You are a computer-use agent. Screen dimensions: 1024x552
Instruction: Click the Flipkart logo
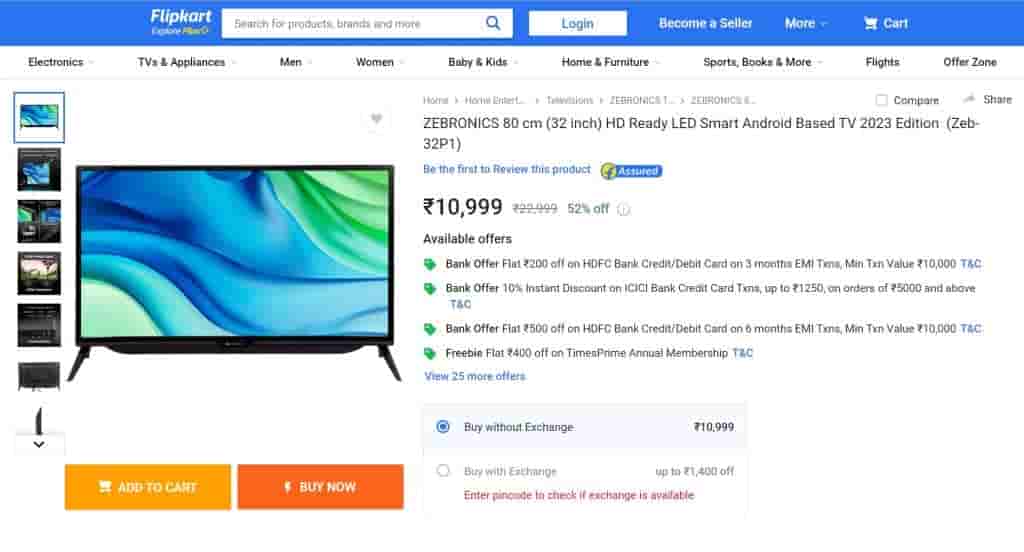pos(180,22)
